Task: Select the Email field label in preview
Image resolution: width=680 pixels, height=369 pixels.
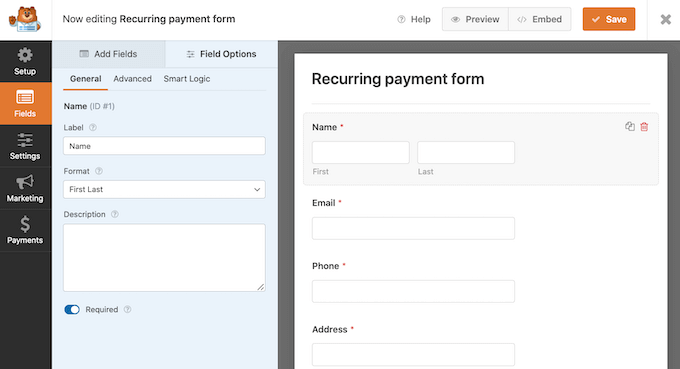Action: pos(324,203)
